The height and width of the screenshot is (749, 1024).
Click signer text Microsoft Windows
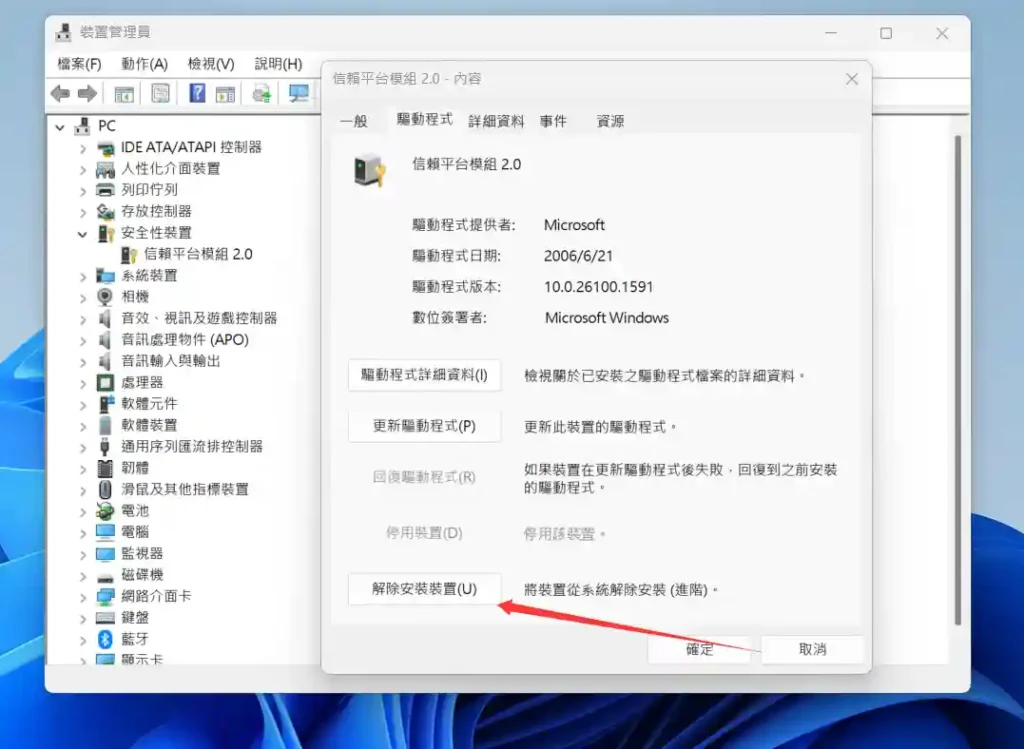pos(607,318)
